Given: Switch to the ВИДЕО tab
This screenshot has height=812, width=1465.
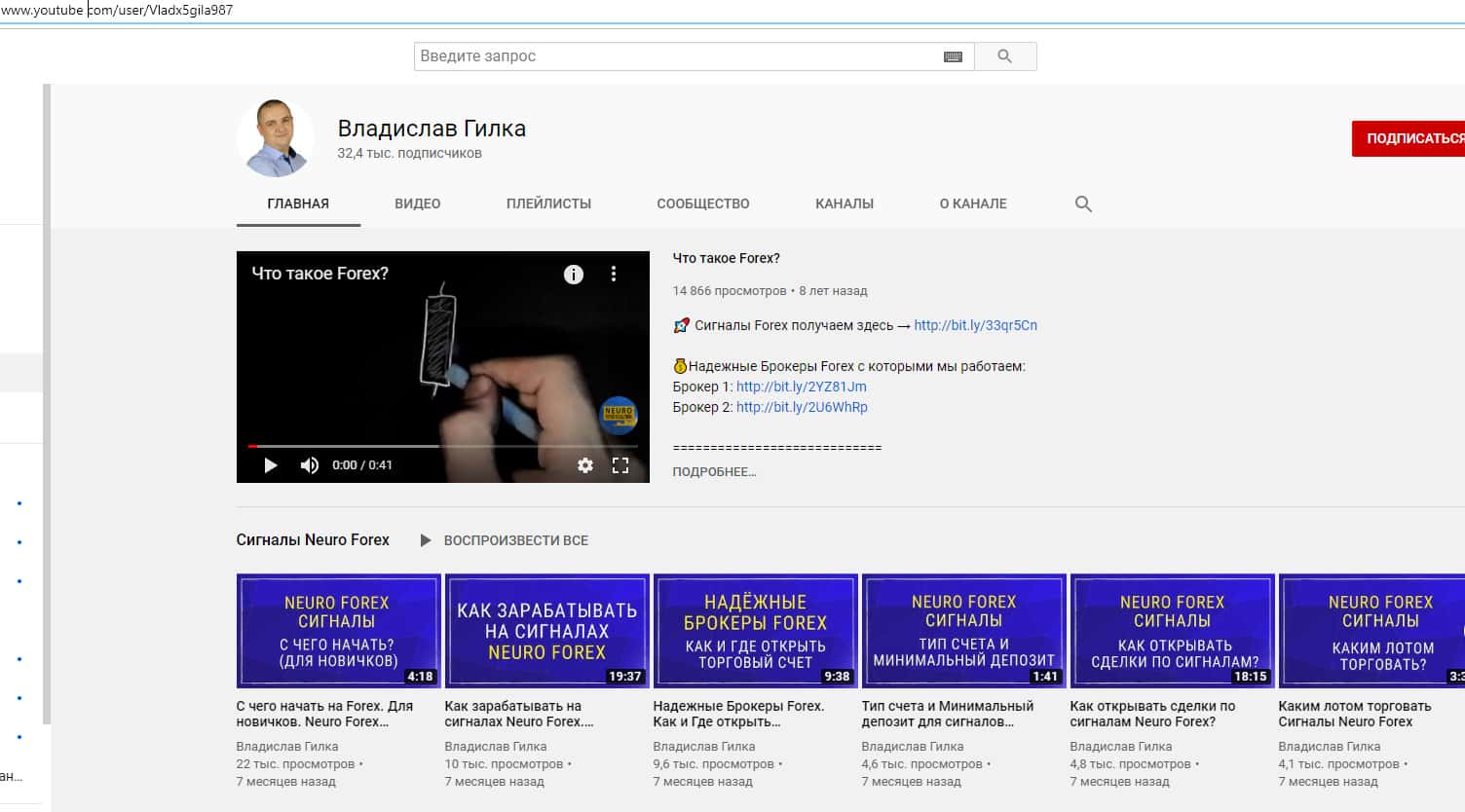Looking at the screenshot, I should (417, 203).
